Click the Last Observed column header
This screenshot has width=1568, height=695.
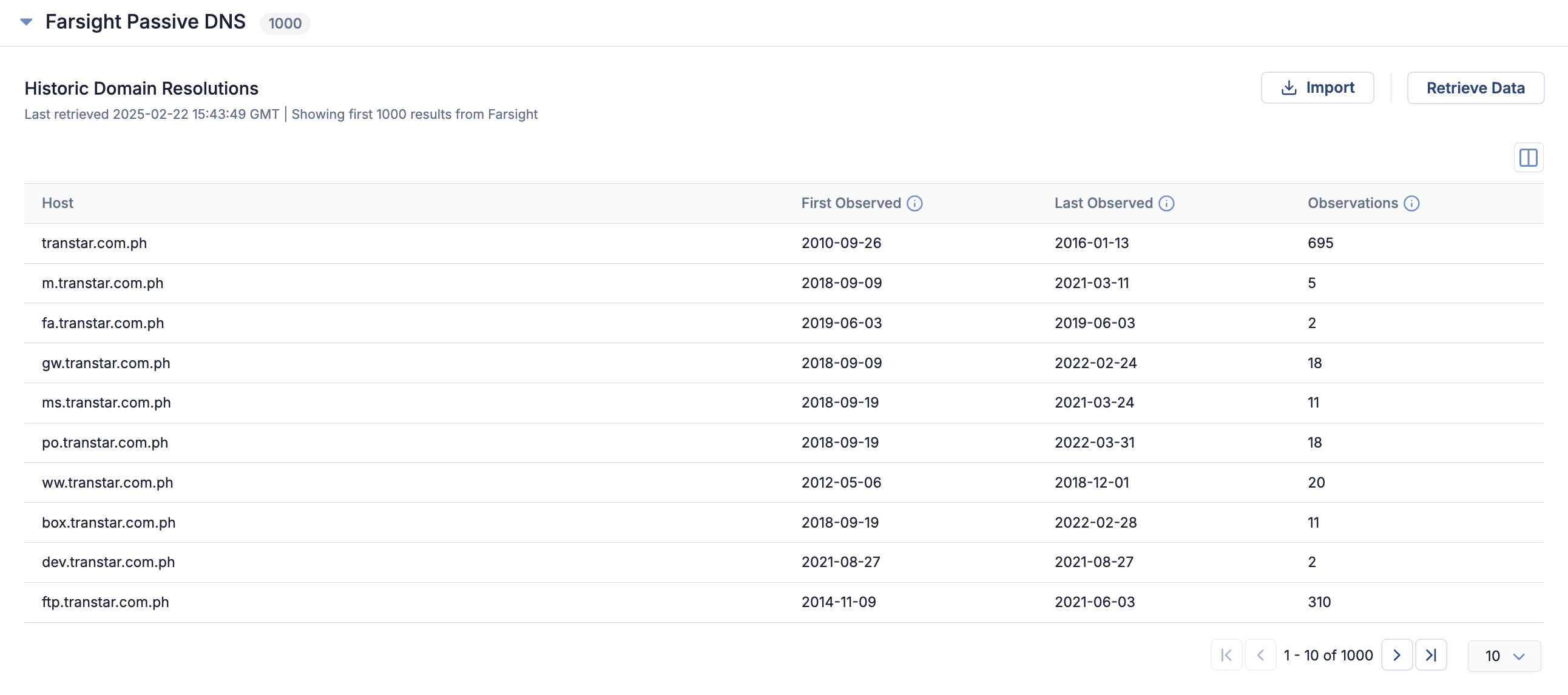[1104, 203]
